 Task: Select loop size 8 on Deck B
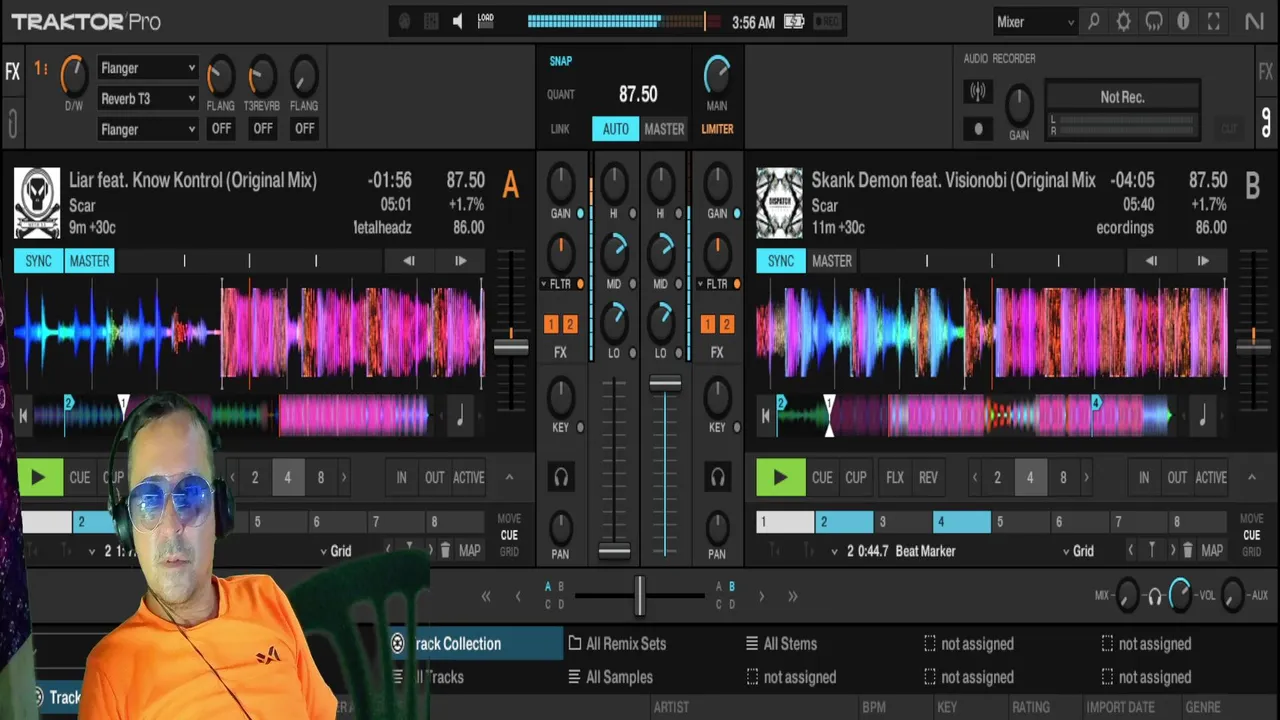coord(1063,477)
